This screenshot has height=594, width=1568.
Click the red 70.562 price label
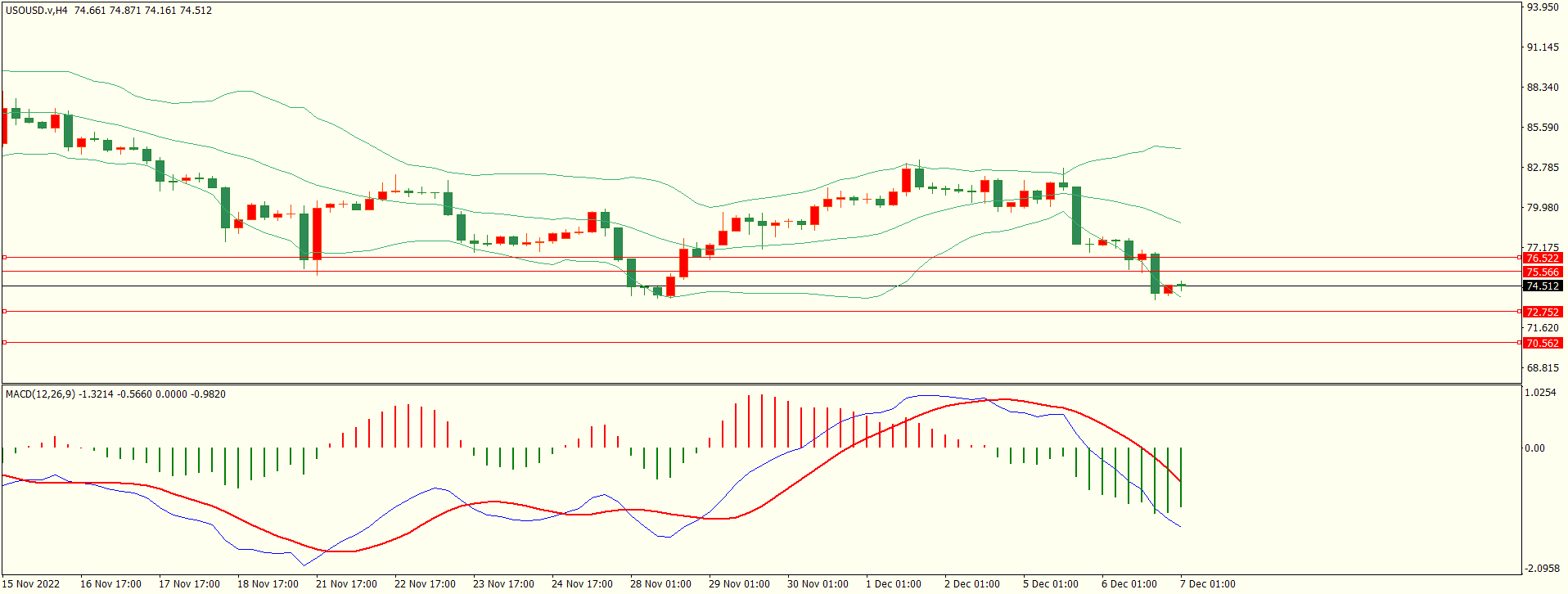[1543, 344]
